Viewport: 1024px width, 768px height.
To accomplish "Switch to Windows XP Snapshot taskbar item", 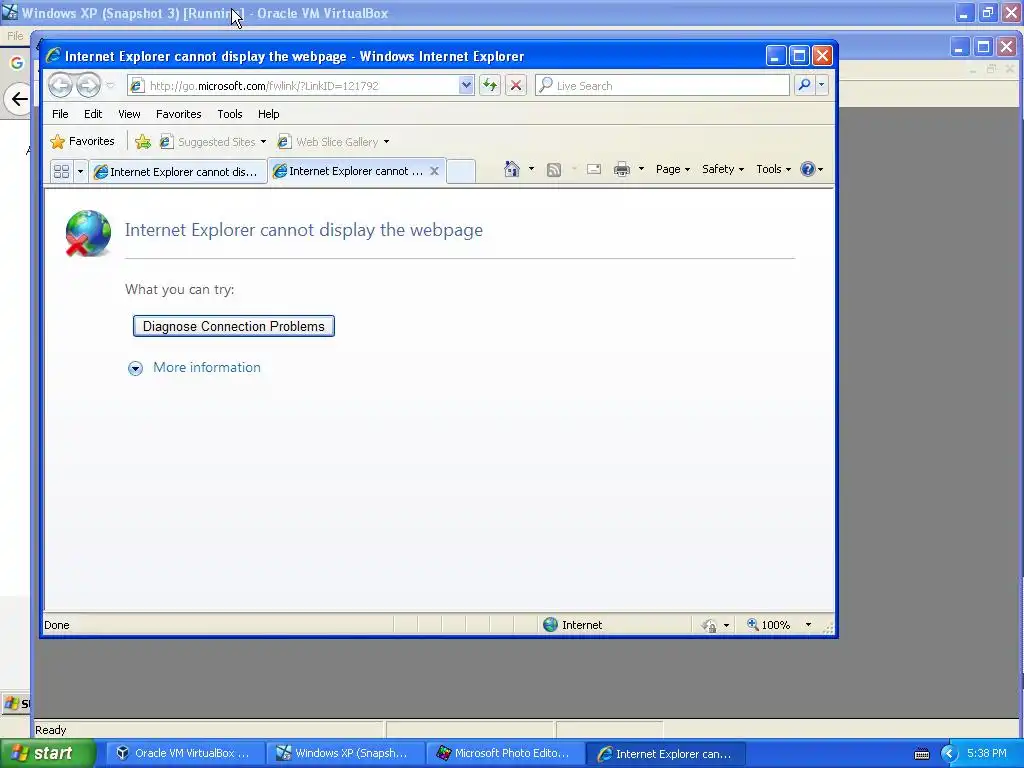I will 344,753.
